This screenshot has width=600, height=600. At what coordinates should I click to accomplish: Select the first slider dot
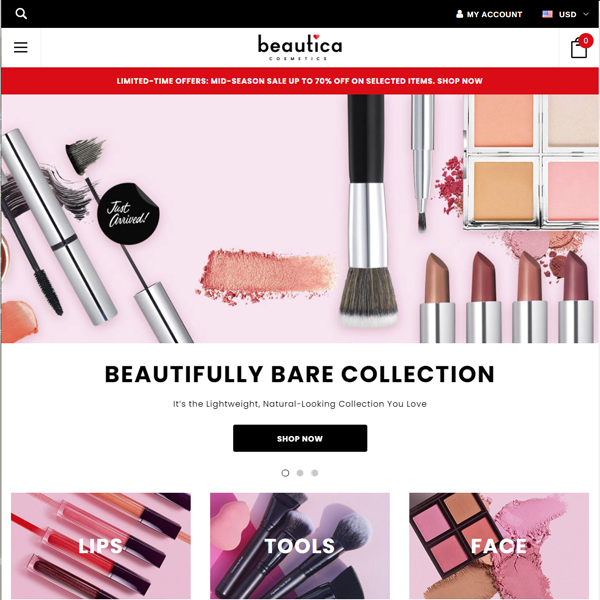[285, 473]
